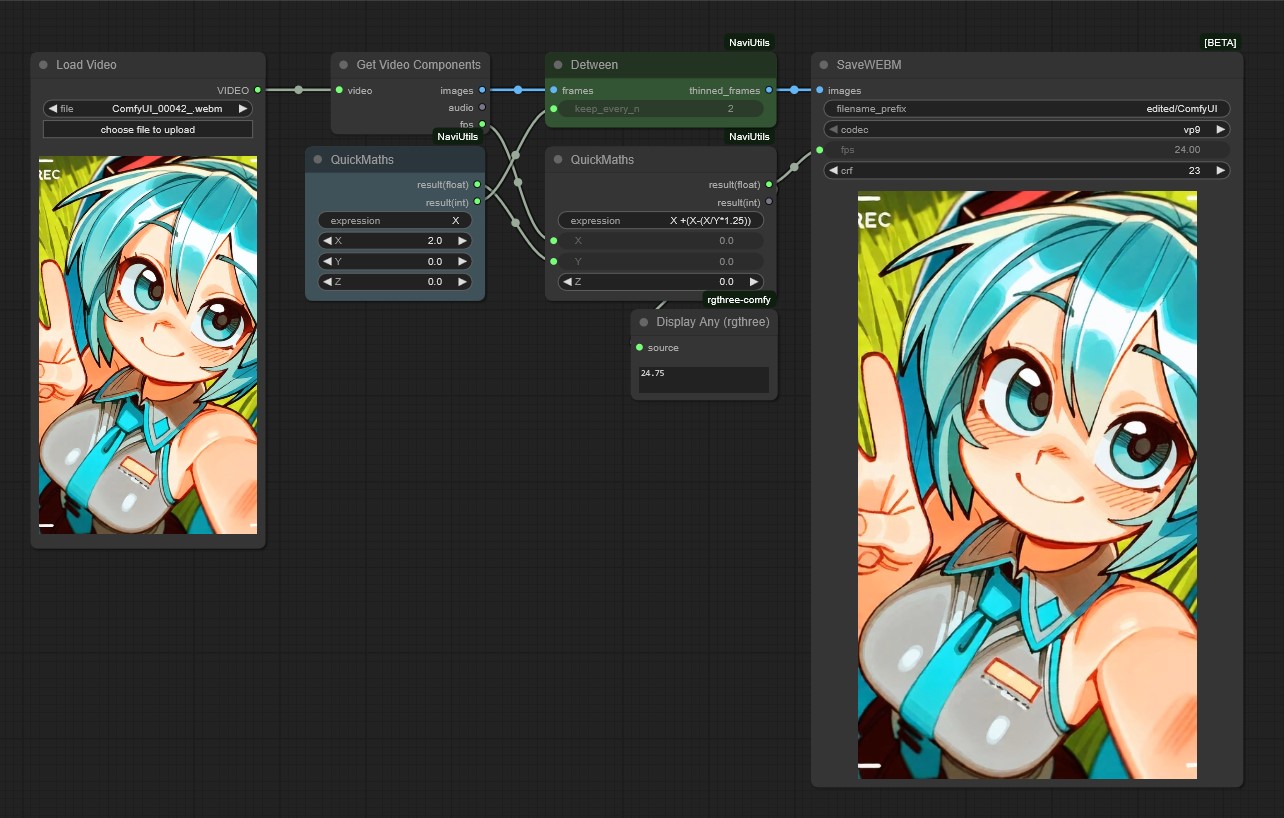This screenshot has height=818, width=1284.
Task: Edit the expression field showing X +(X-(X/Y*1.25))
Action: pos(660,221)
